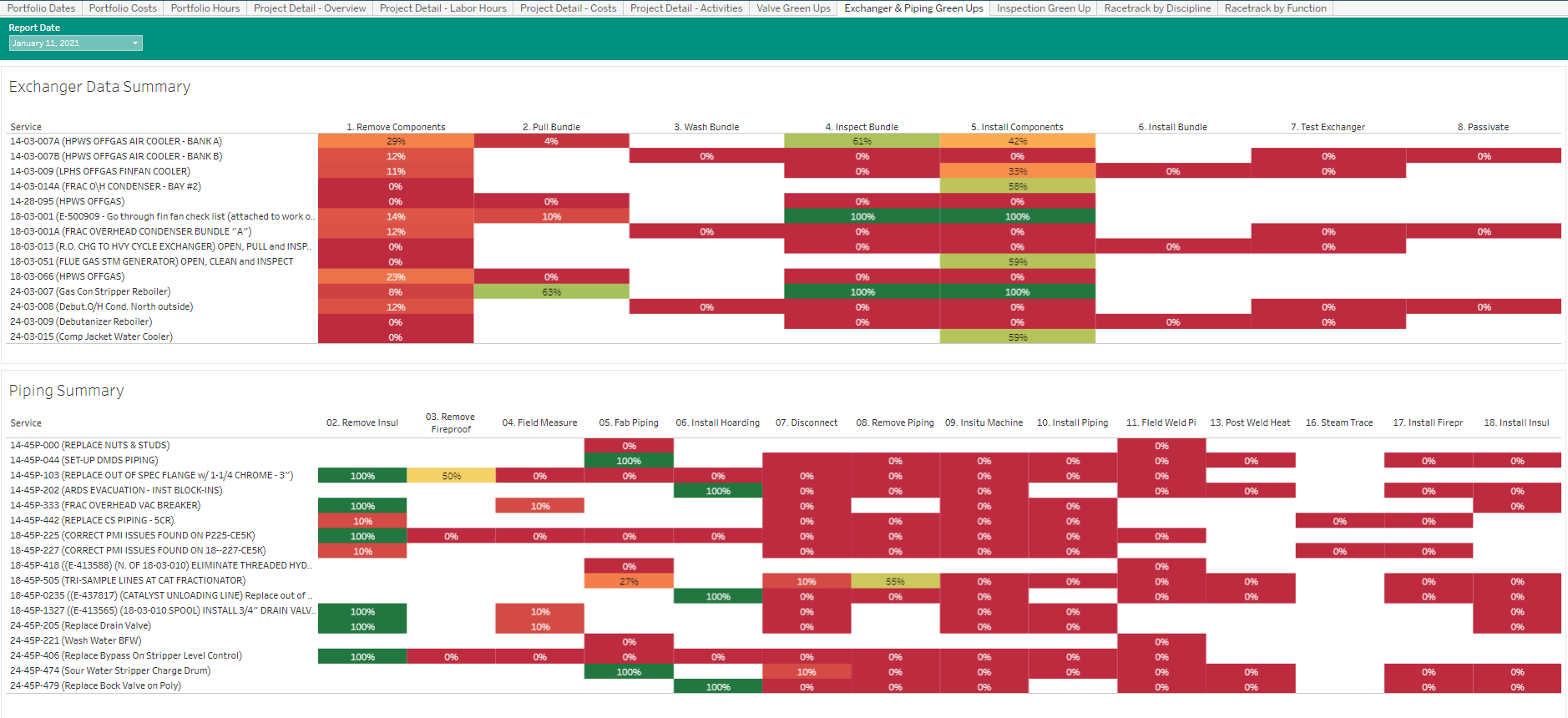Click the 14-45P-333 FRAC OVERHEAD VAC BREAKER row
Screen dimensions: 1568x718
point(105,505)
